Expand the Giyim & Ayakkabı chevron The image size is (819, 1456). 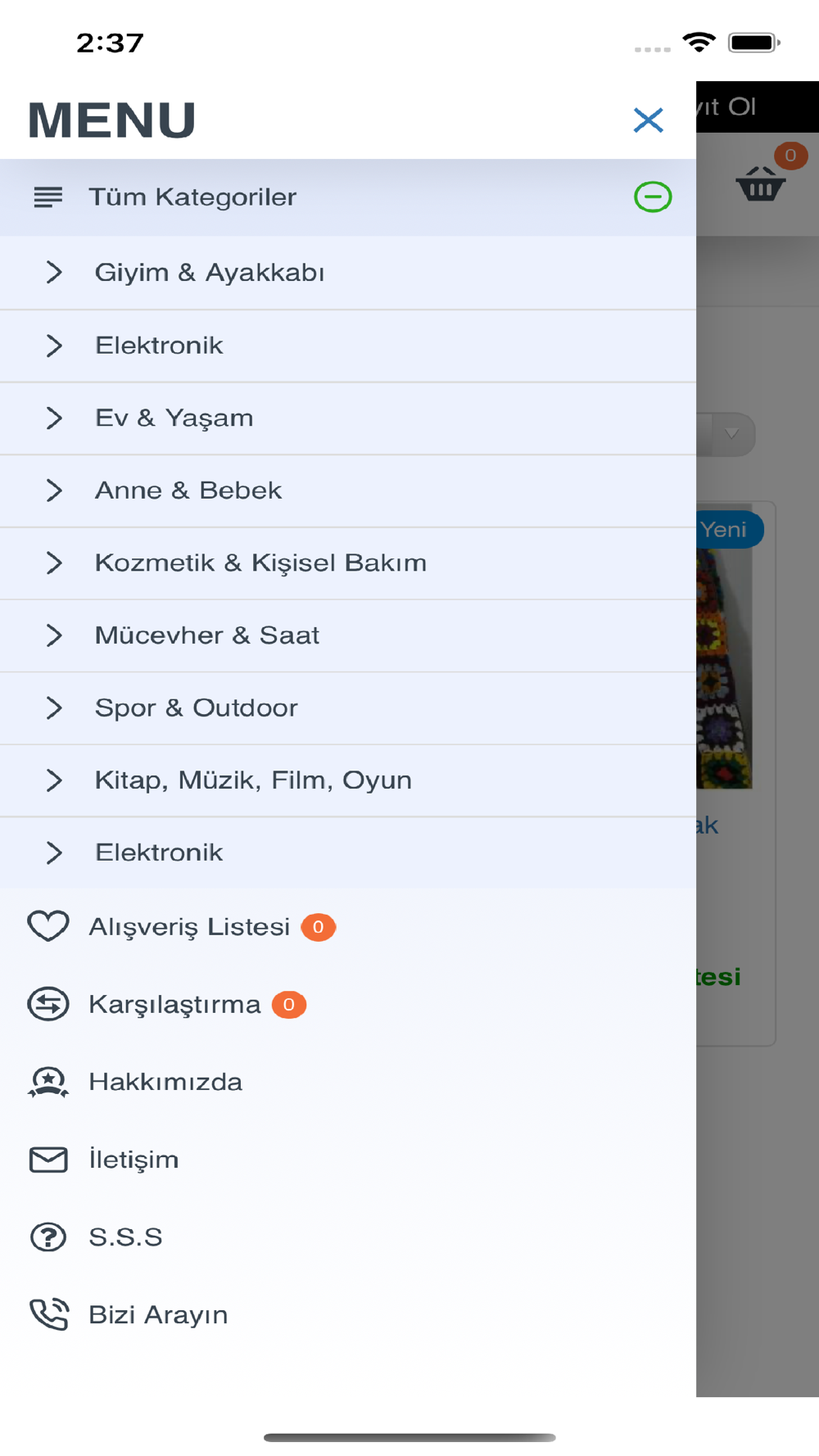tap(54, 272)
